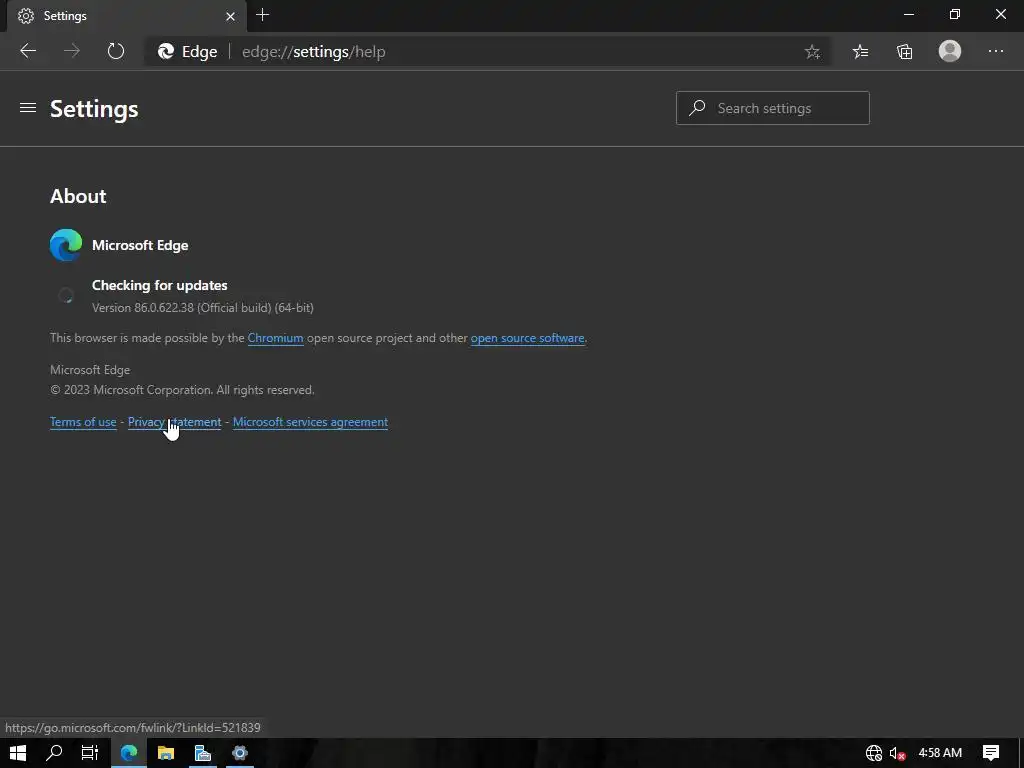Click the Edge taskbar icon

pos(129,753)
